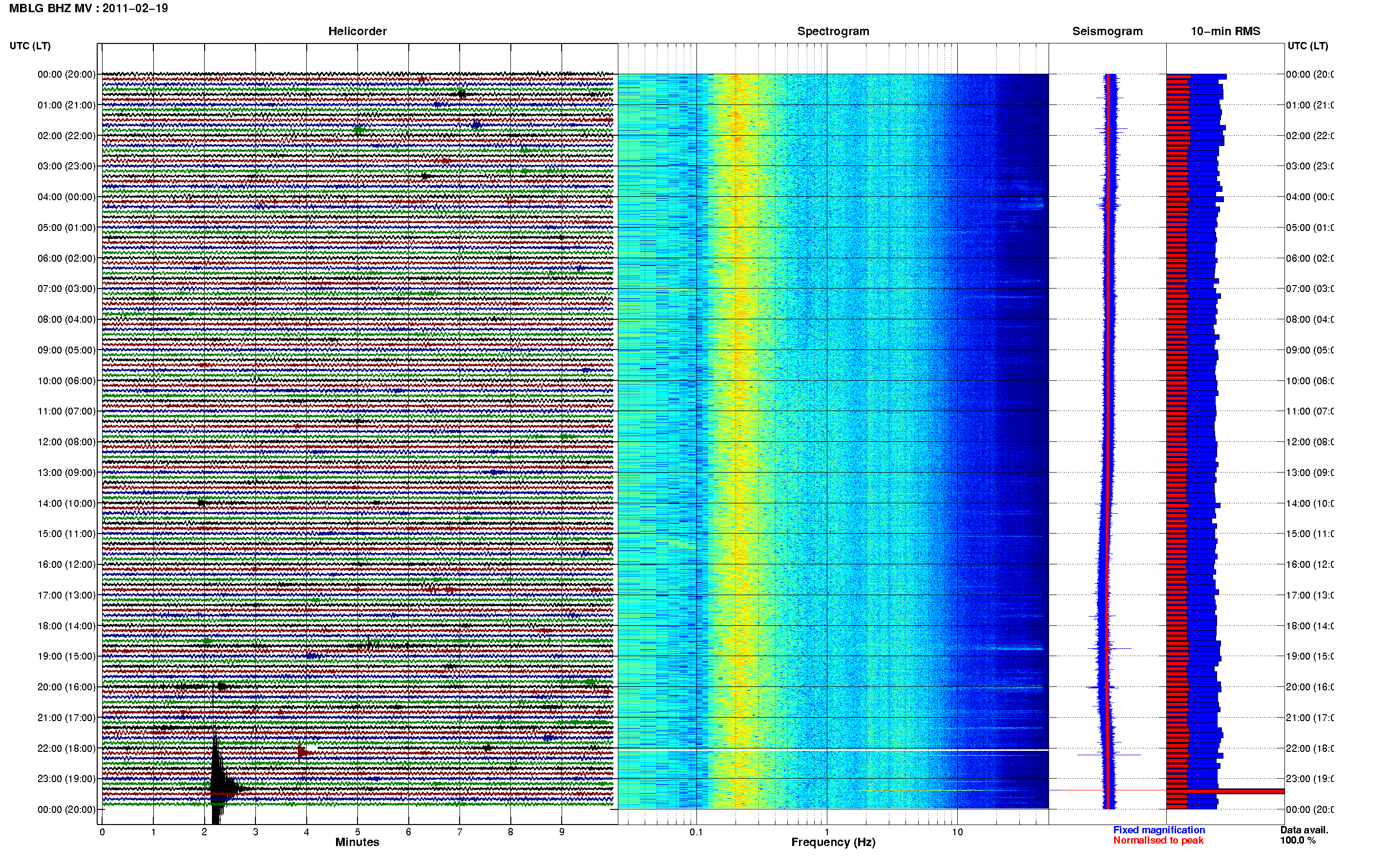Click the 'Helicorder' panel heading
This screenshot has width=1389, height=868.
357,31
